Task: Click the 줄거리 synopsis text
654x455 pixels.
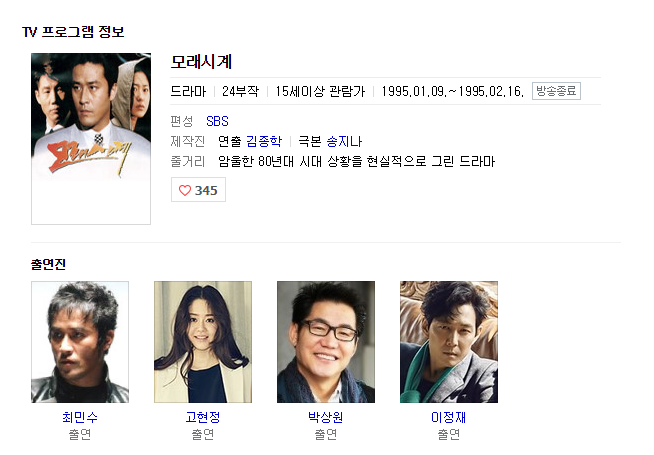Action: 357,161
